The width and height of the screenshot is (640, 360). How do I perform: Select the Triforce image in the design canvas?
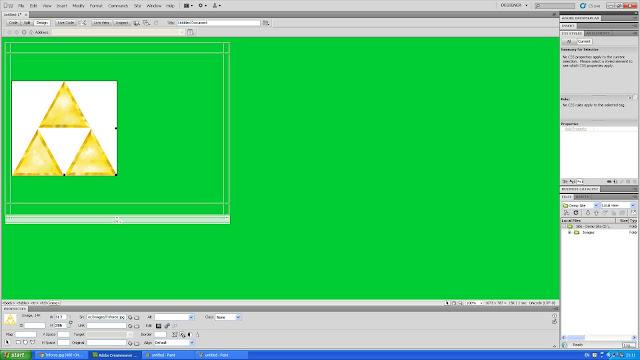[x=64, y=128]
